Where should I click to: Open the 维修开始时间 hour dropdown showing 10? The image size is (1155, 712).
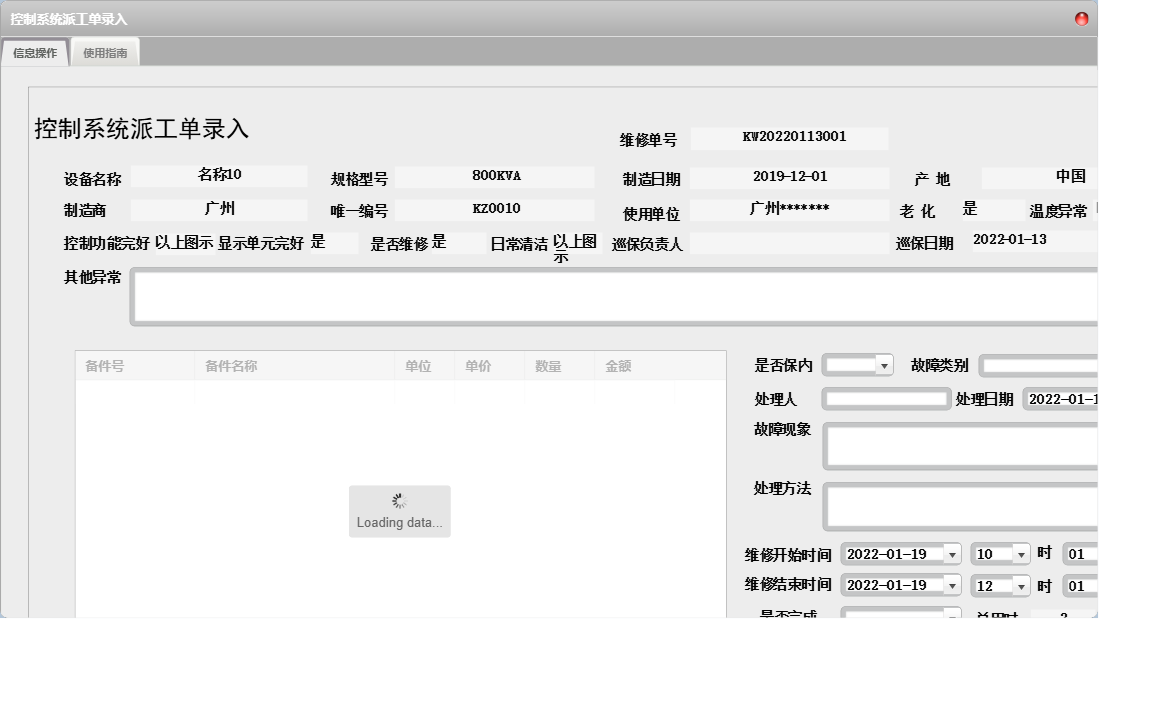click(1020, 554)
